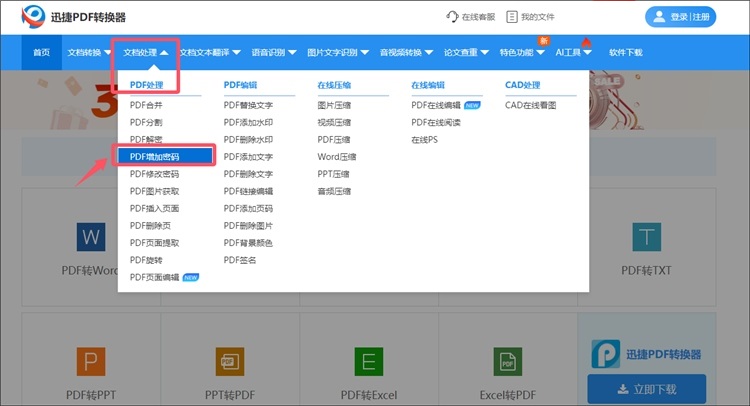This screenshot has height=406, width=750.
Task: Select PDF链接编辑 option
Action: (x=248, y=191)
